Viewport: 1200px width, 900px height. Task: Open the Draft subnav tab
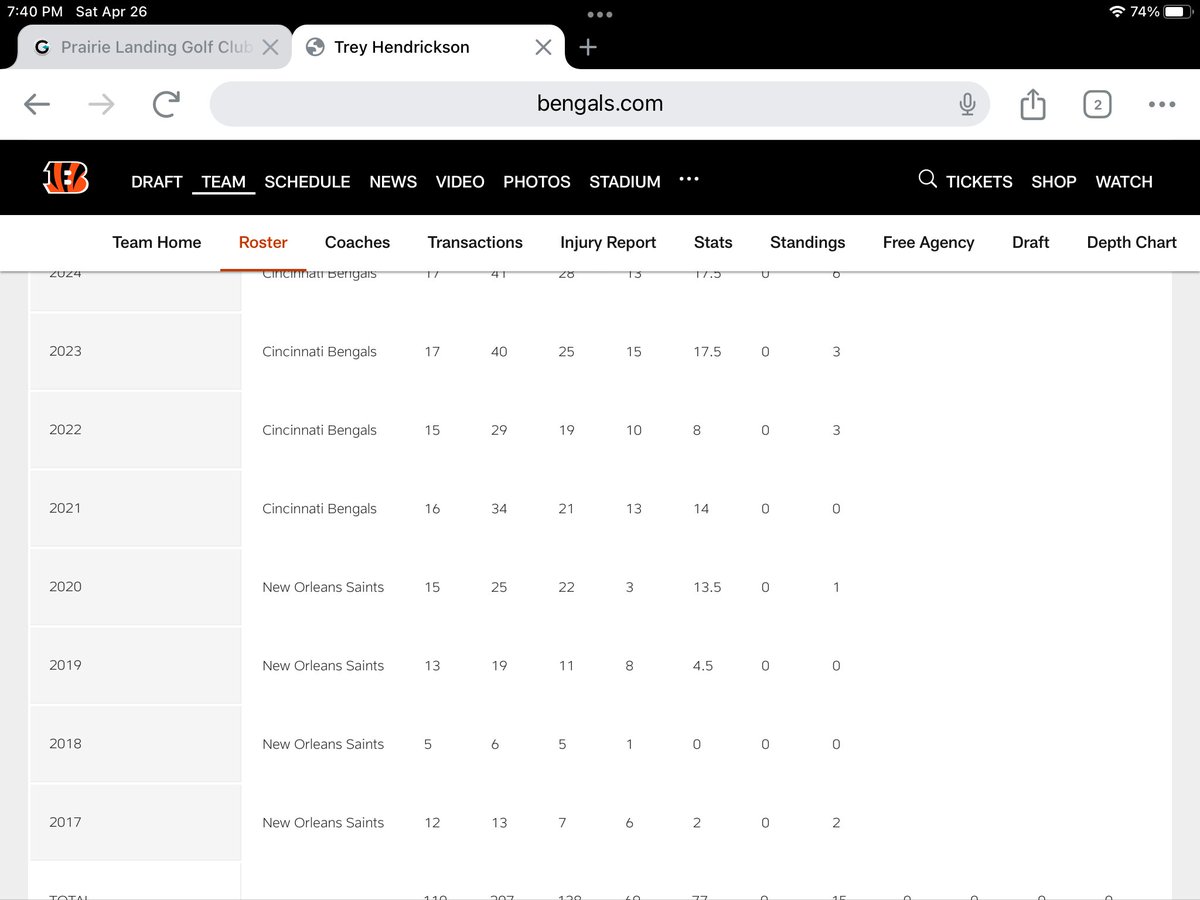(1031, 242)
